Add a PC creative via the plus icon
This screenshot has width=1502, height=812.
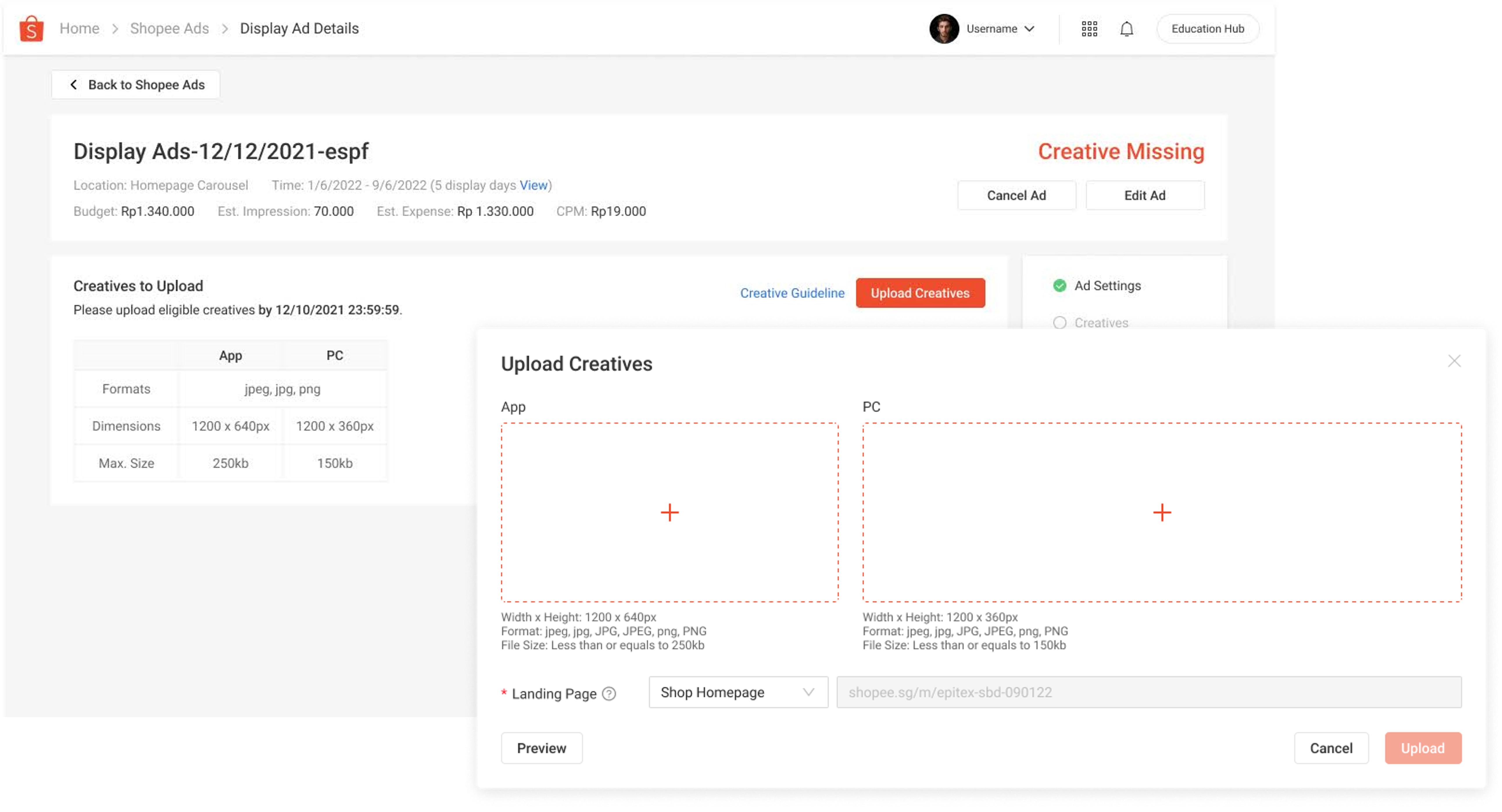(1162, 512)
